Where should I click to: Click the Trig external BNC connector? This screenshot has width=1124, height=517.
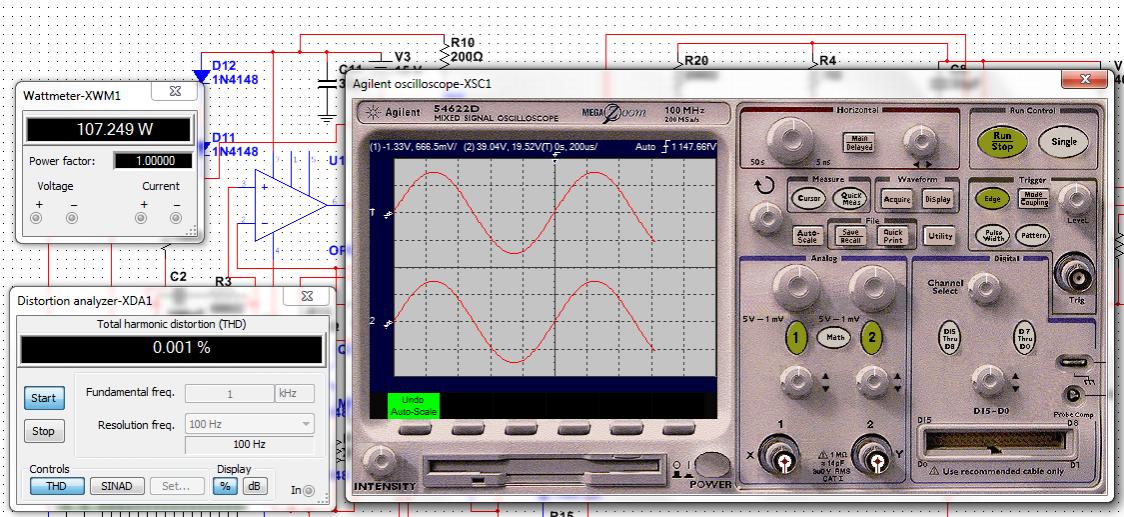click(1075, 275)
